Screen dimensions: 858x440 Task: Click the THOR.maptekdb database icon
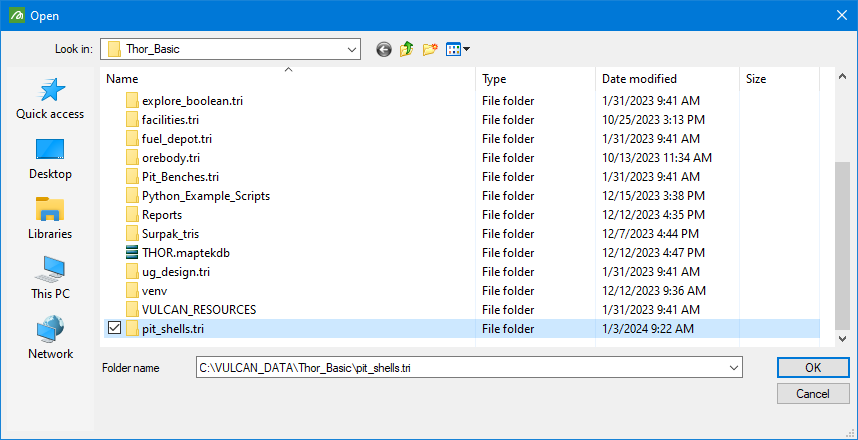click(x=132, y=253)
